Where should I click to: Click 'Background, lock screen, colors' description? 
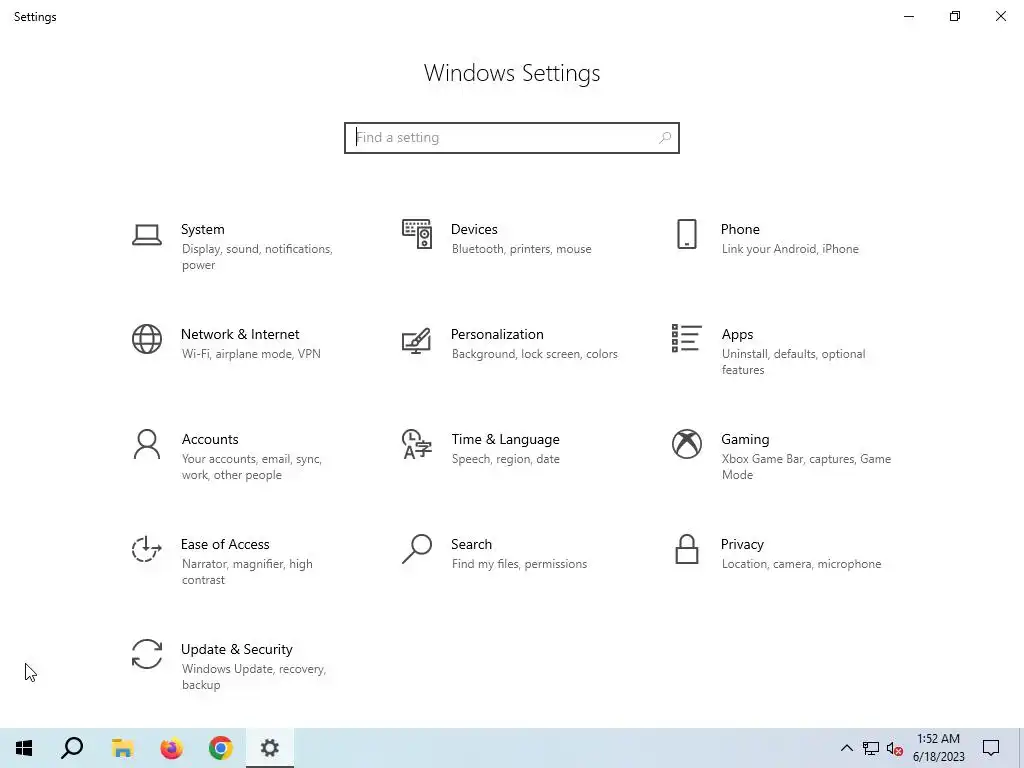[534, 354]
